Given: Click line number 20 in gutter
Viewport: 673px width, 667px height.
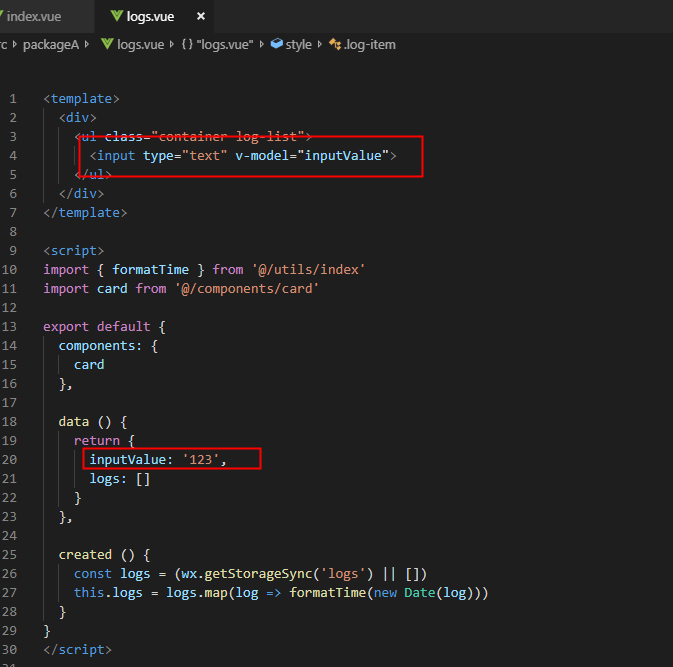Looking at the screenshot, I should point(9,460).
